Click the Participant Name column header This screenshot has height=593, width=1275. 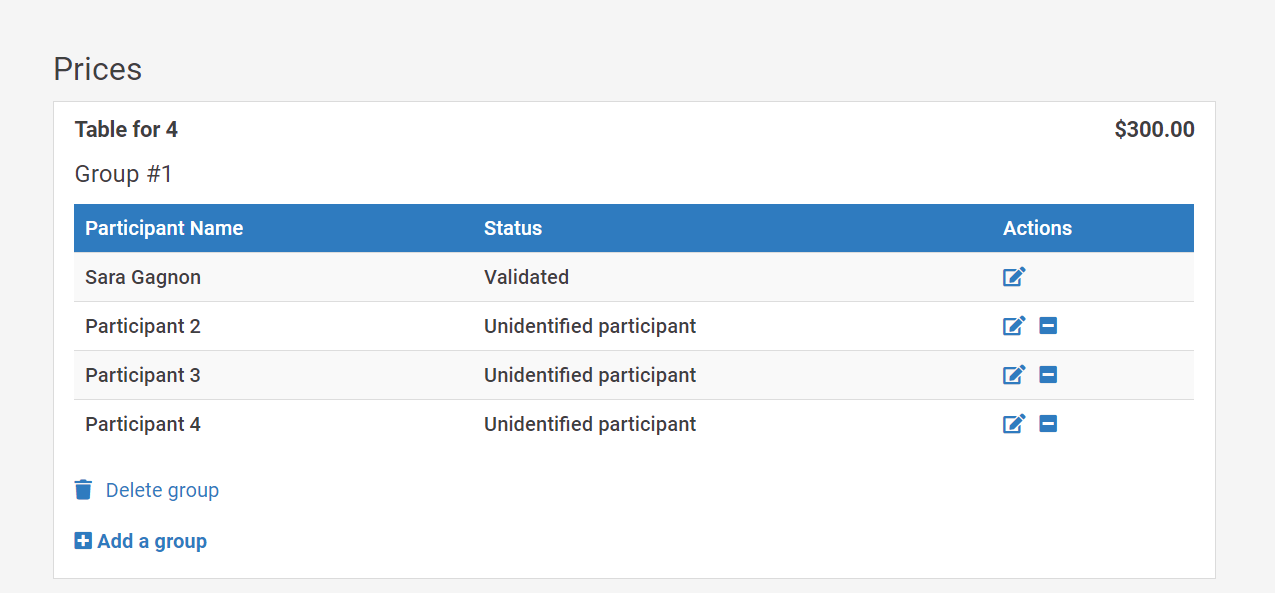tap(164, 228)
